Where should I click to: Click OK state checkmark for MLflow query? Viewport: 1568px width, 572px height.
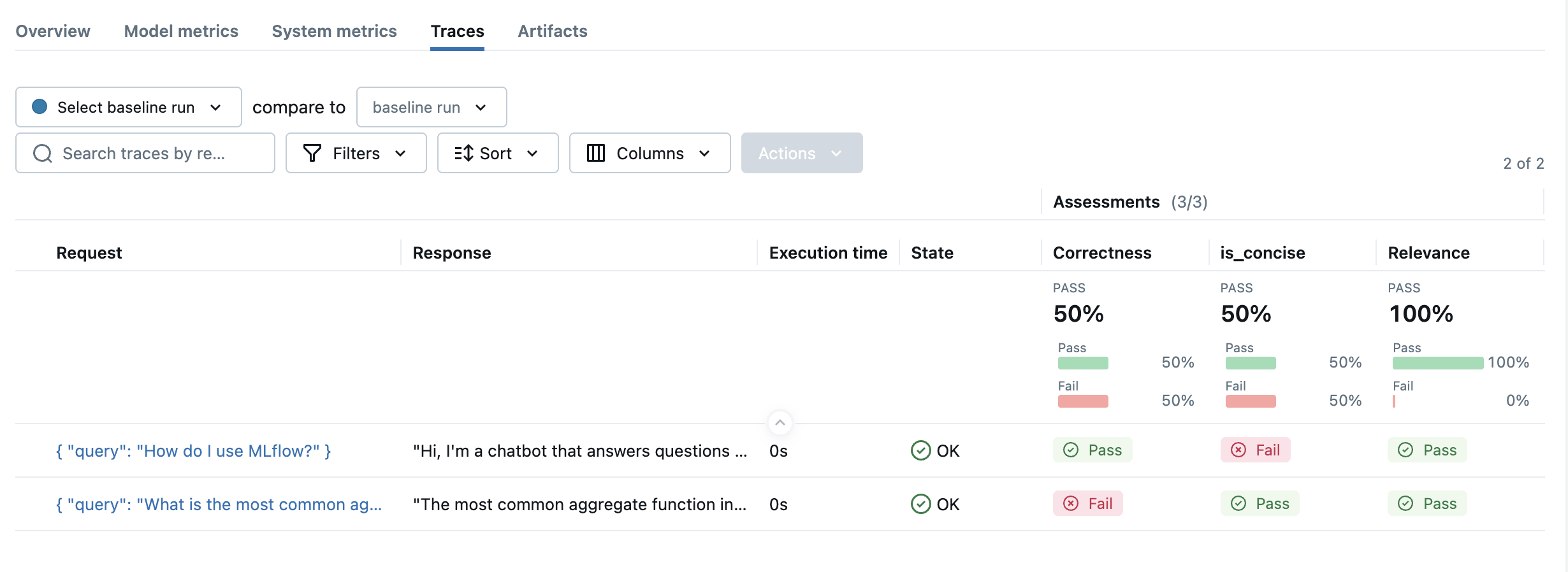click(x=920, y=451)
